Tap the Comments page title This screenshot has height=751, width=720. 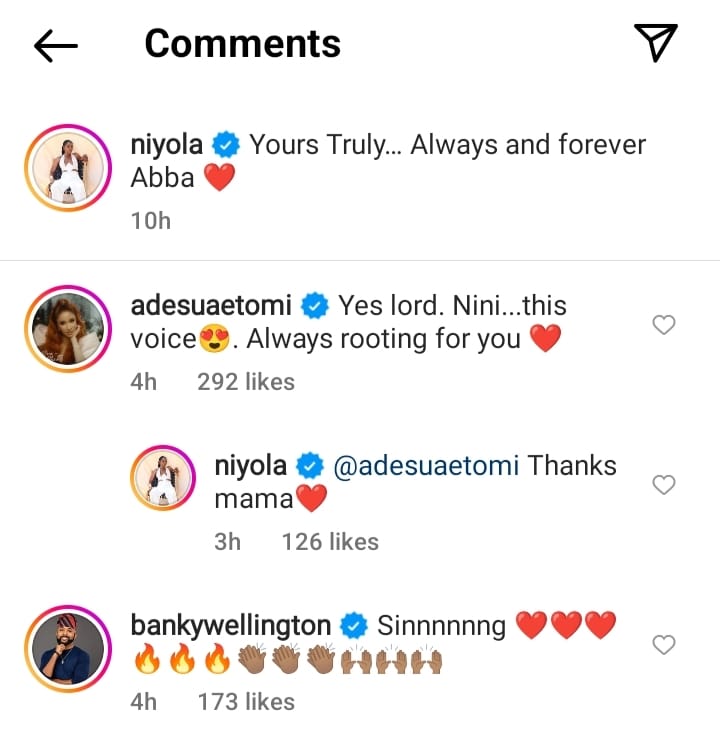(x=243, y=44)
